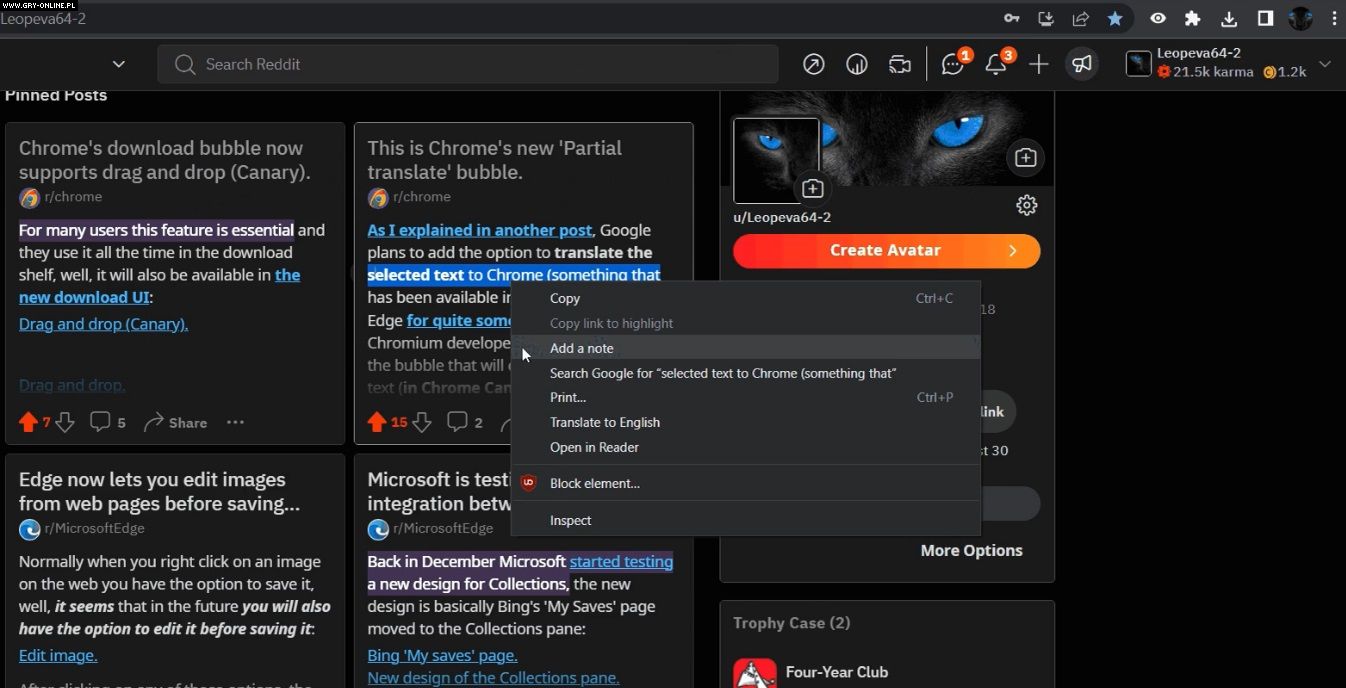Toggle the browser side panel icon
Viewport: 1346px width, 688px height.
pyautogui.click(x=1265, y=18)
